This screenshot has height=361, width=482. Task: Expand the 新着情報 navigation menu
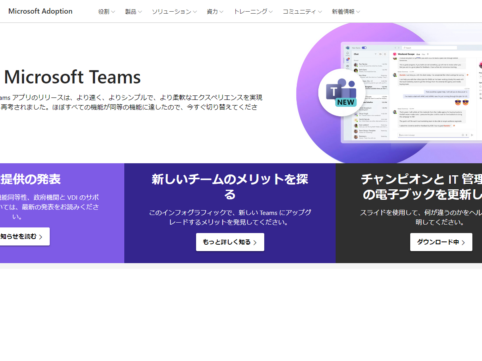point(346,12)
